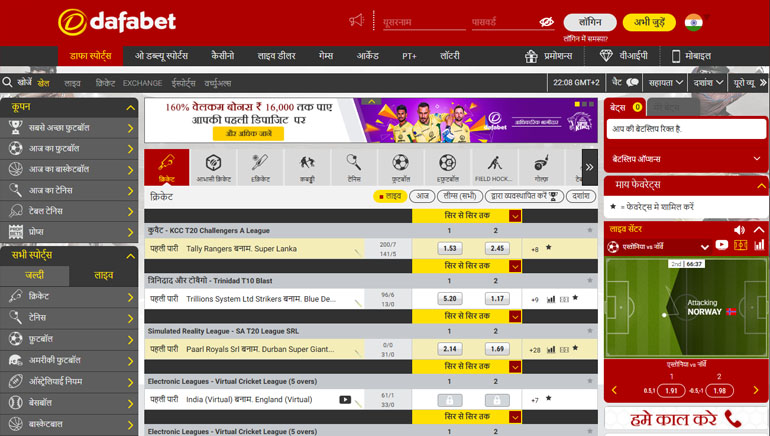Click the video stream icon in Live Center
The height and width of the screenshot is (436, 770).
(721, 246)
